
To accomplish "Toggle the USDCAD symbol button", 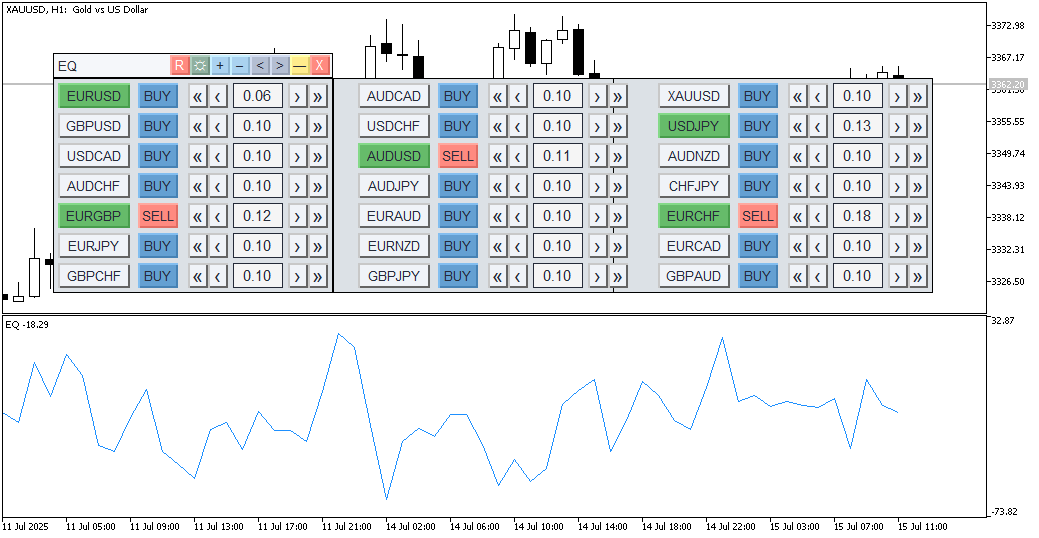I will (x=94, y=156).
